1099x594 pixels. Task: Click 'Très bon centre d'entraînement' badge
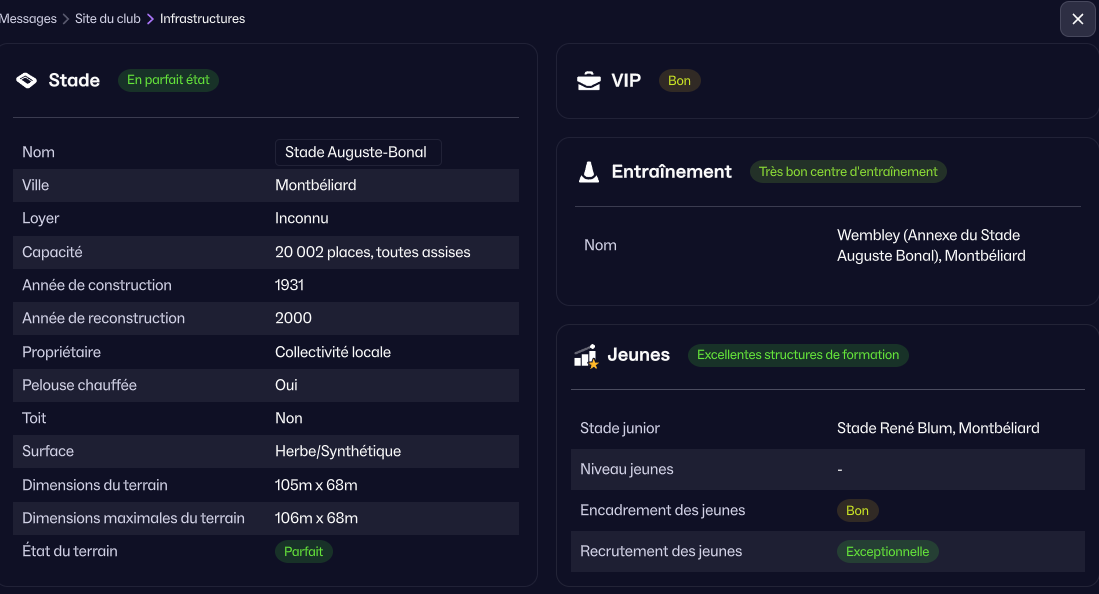coord(847,172)
